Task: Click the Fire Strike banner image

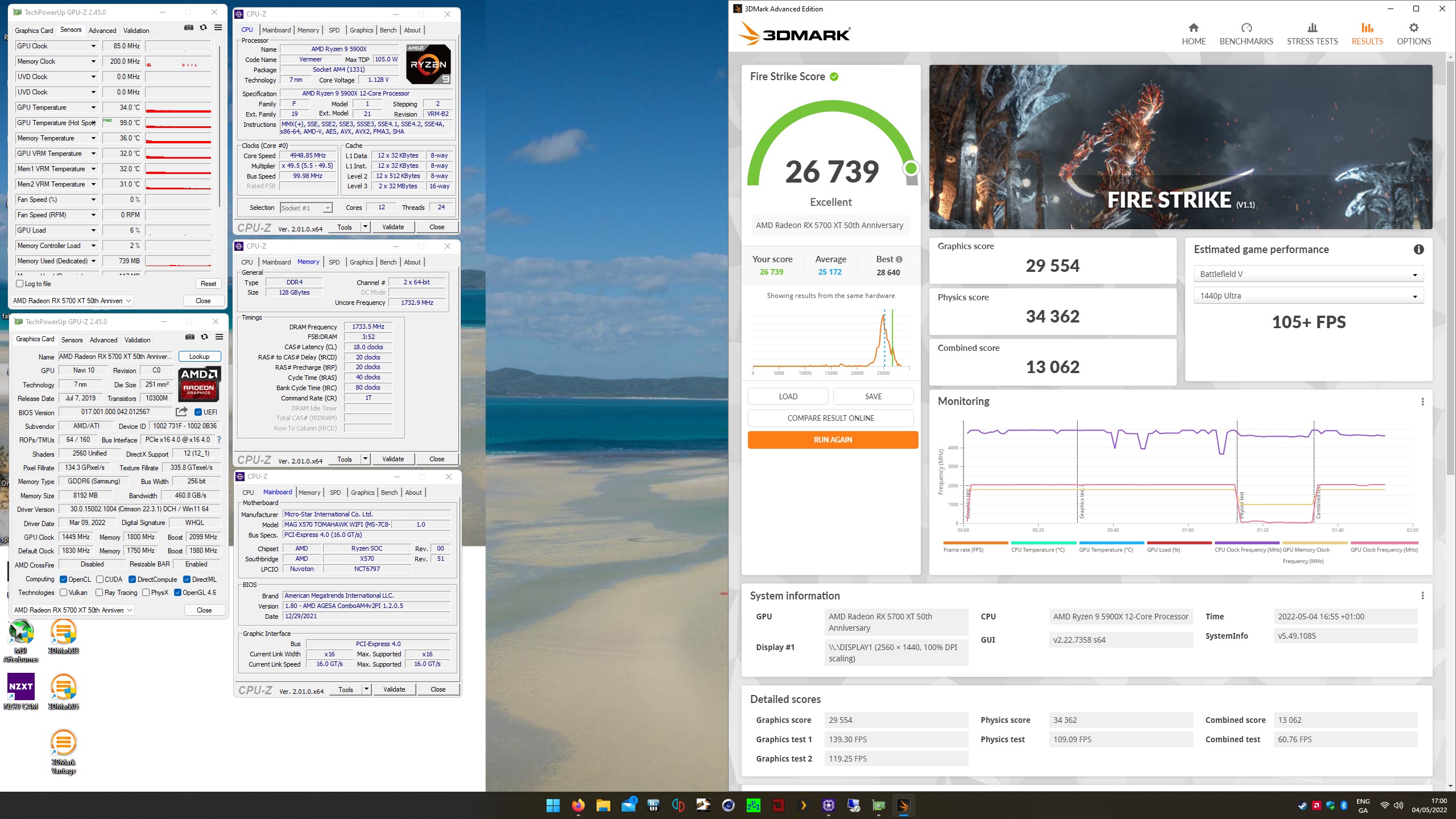Action: 1180,147
